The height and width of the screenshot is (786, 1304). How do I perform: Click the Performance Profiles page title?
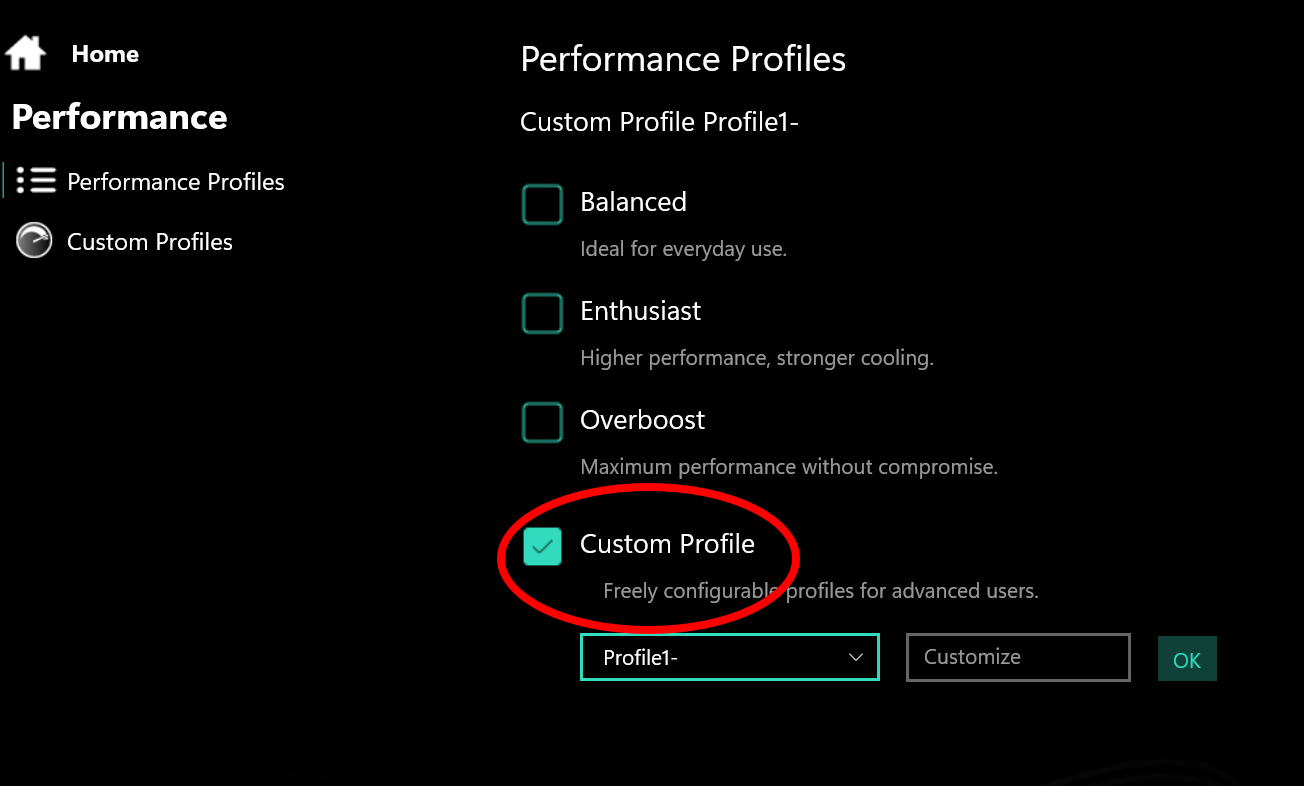(683, 59)
